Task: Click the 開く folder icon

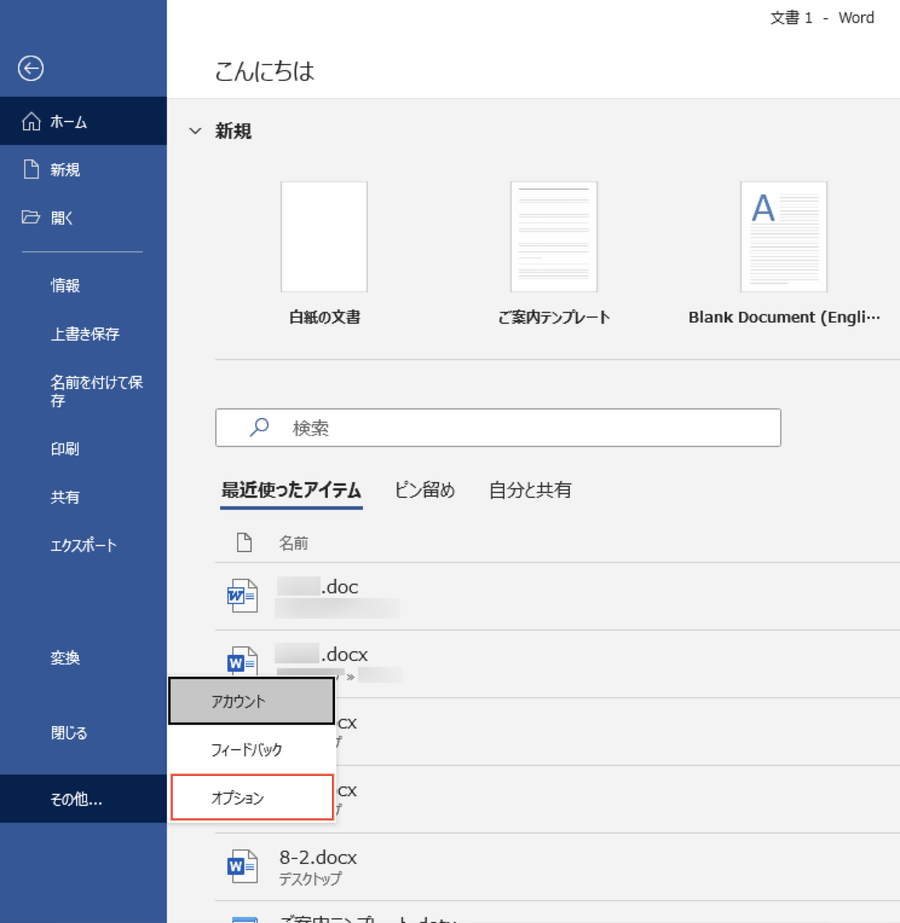Action: (31, 217)
